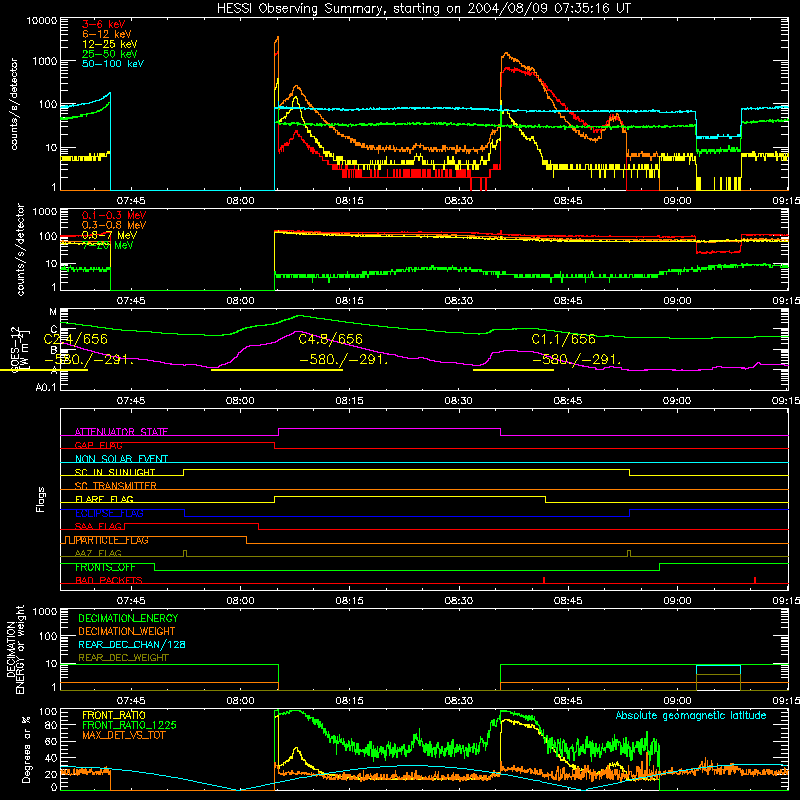Click the 0.3-0.8 MeV legend label

coord(114,225)
